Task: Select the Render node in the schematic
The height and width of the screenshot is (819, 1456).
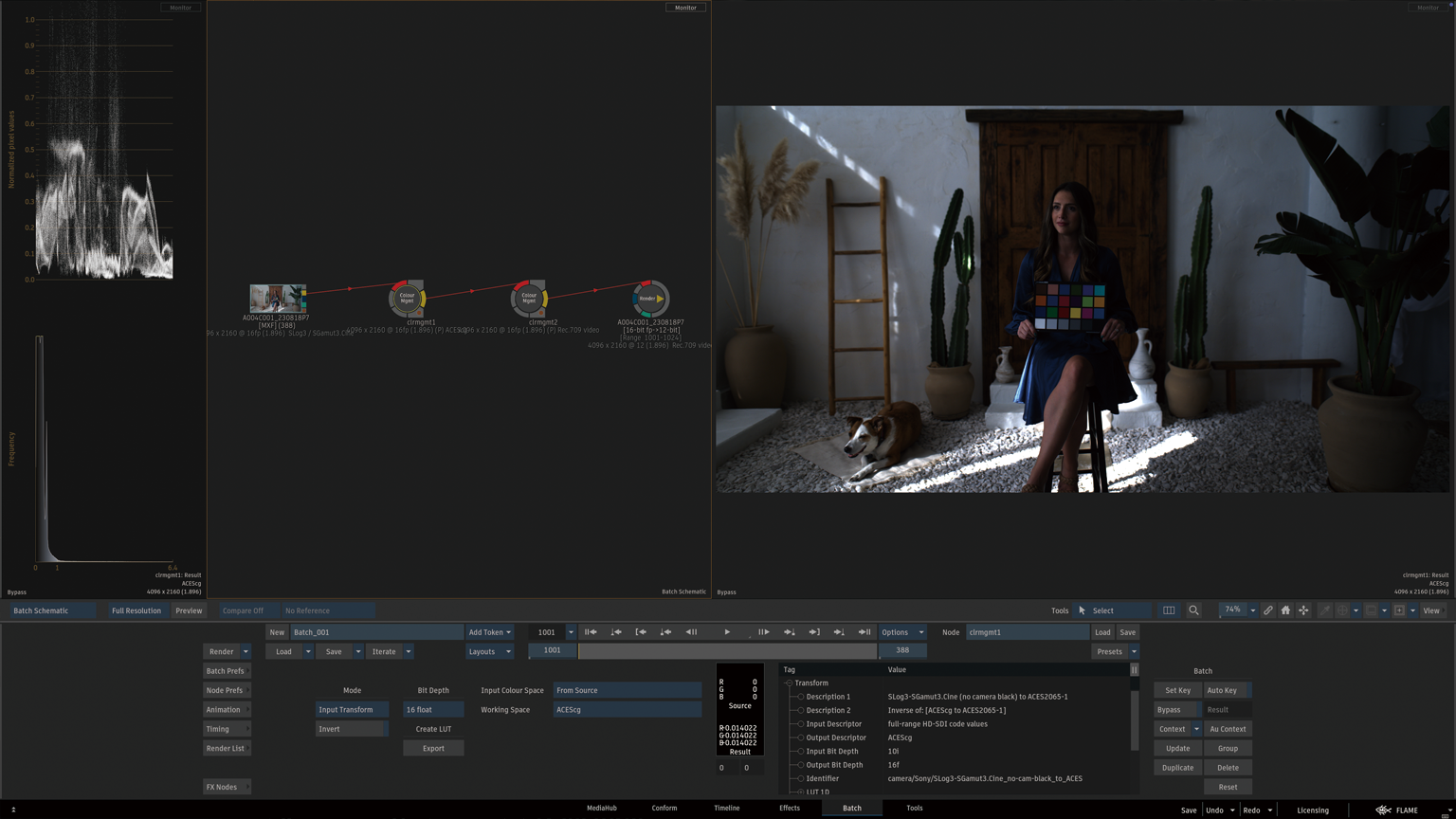Action: pyautogui.click(x=650, y=299)
